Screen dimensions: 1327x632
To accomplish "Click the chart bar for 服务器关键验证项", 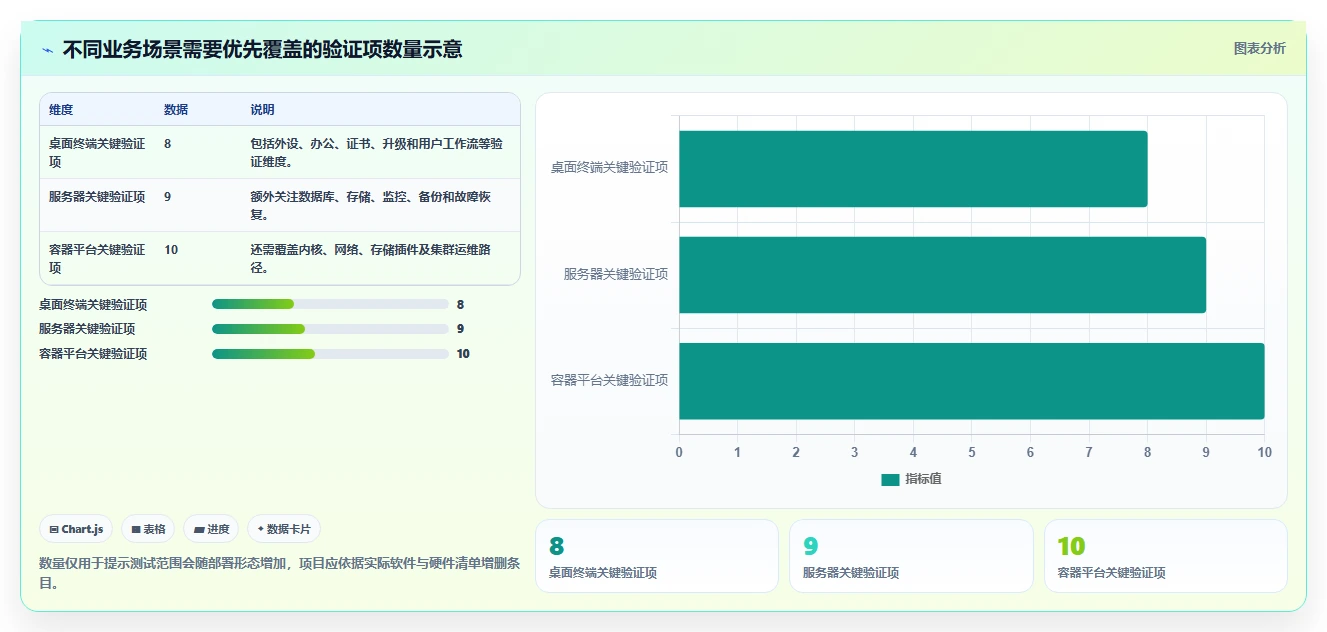I will (942, 275).
